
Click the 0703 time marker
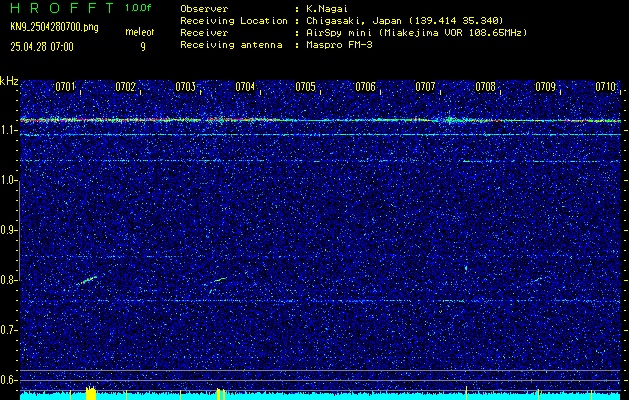click(x=185, y=87)
